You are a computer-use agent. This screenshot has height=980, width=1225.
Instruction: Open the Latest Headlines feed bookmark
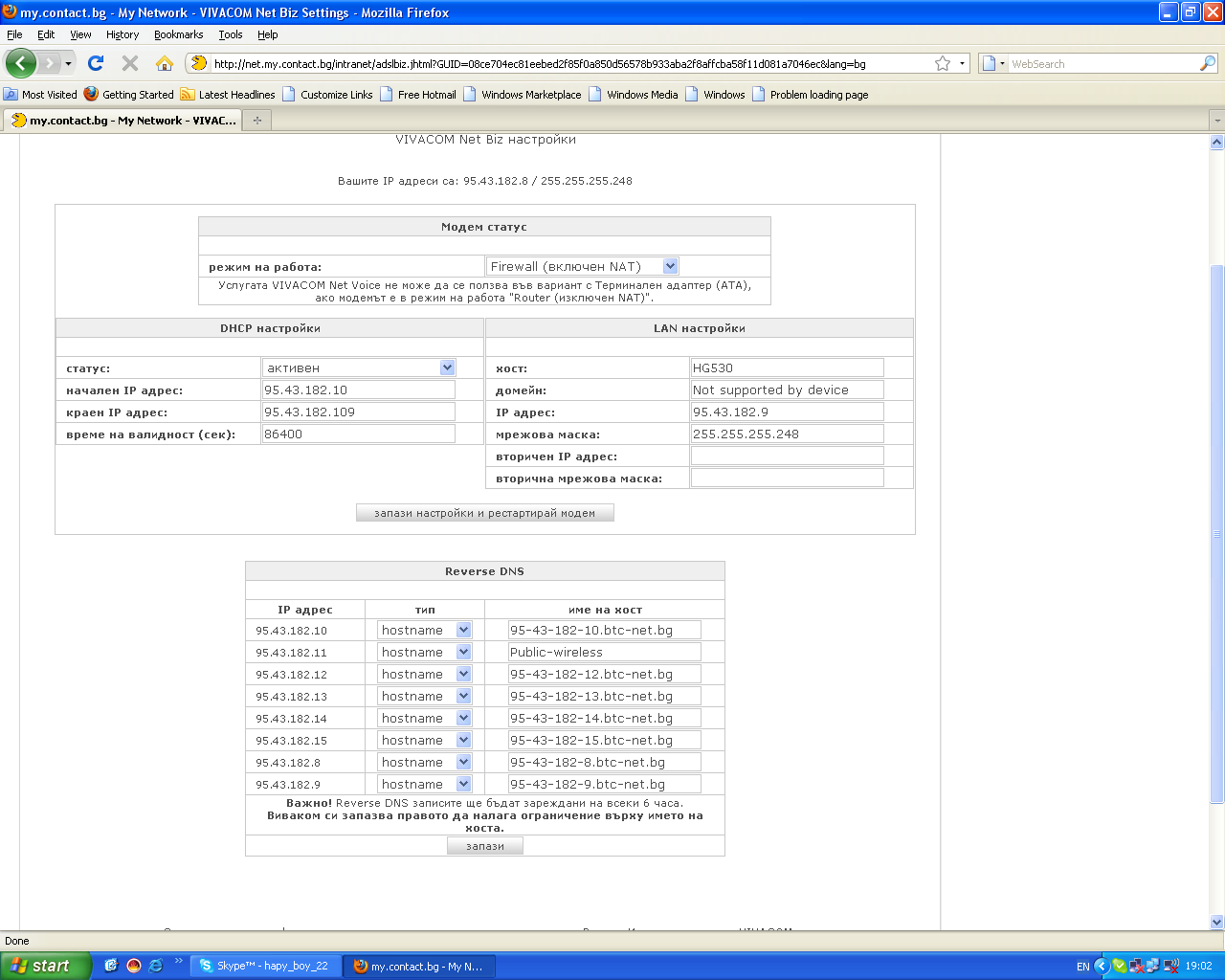(x=228, y=95)
